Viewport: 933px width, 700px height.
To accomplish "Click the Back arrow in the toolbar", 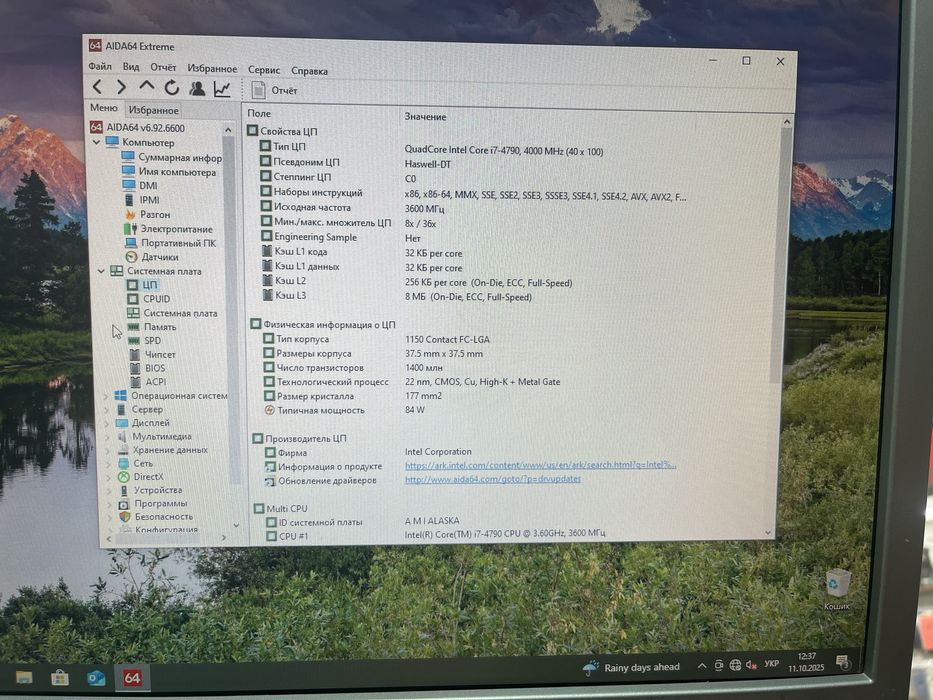I will tap(98, 88).
